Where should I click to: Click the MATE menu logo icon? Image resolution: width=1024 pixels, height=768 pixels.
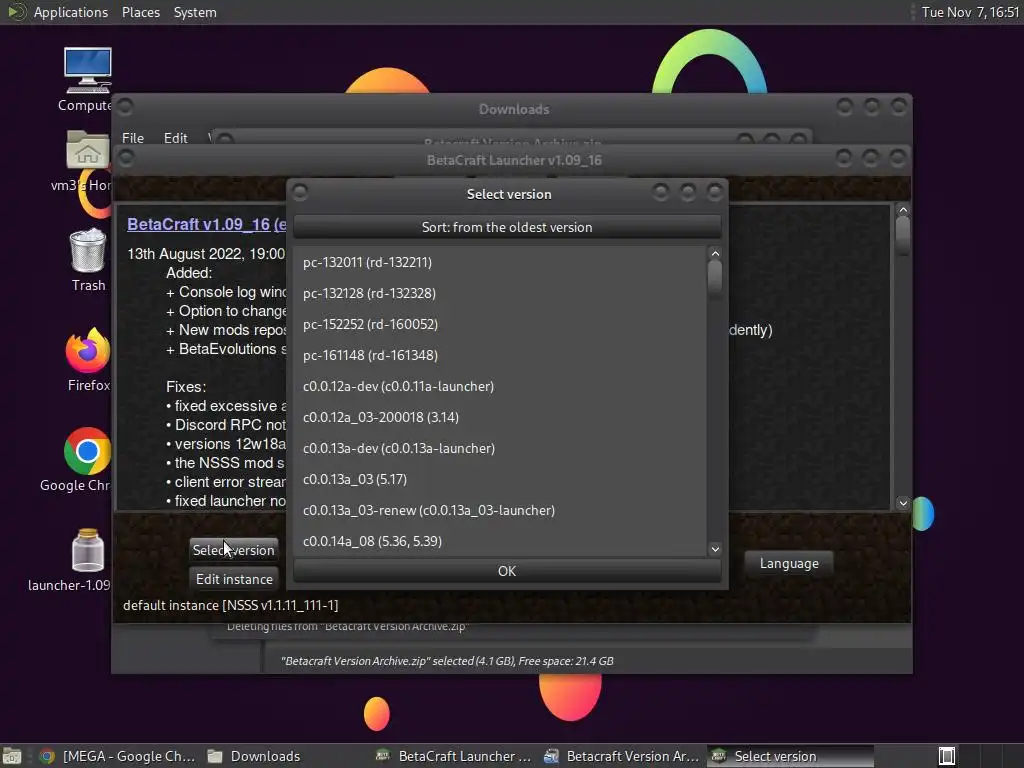click(16, 12)
